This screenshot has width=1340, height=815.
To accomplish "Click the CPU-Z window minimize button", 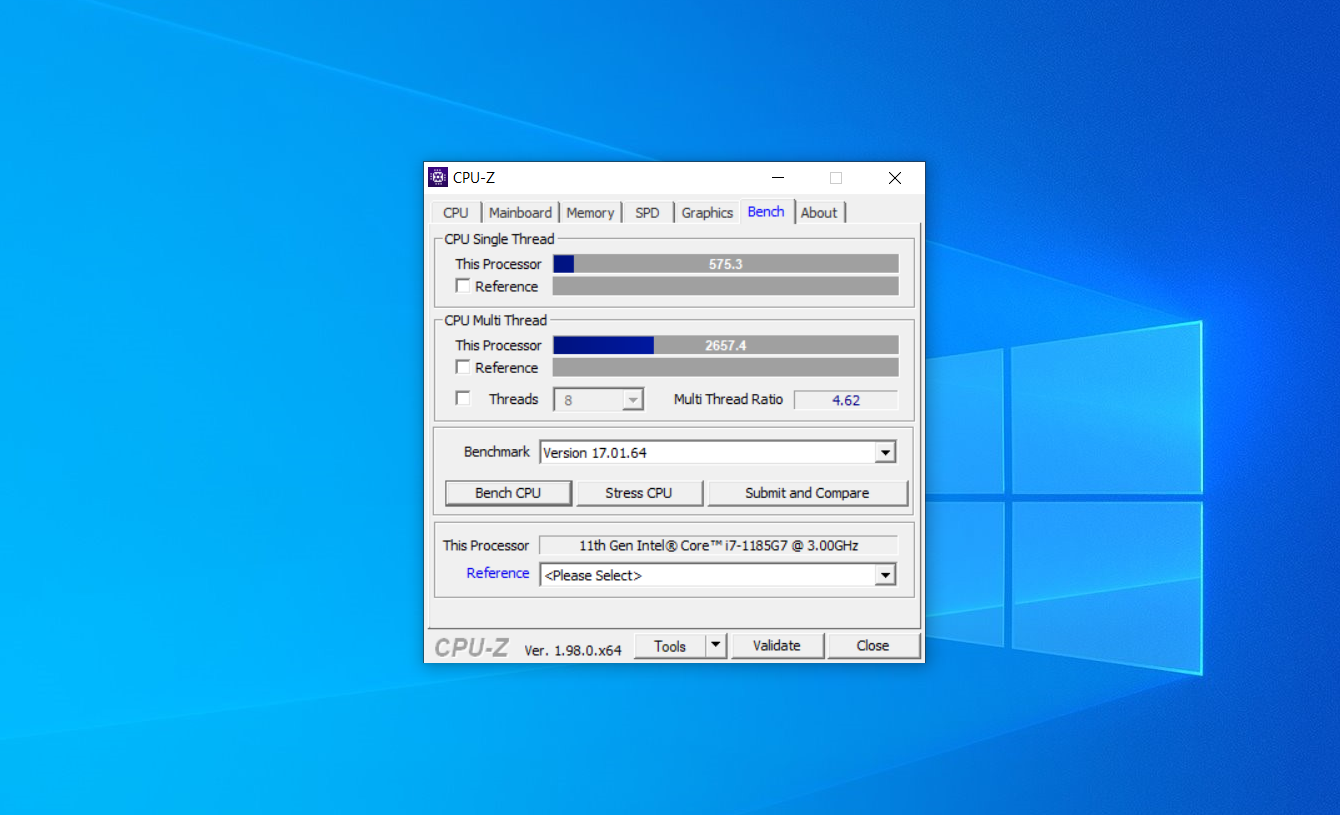I will tap(776, 178).
